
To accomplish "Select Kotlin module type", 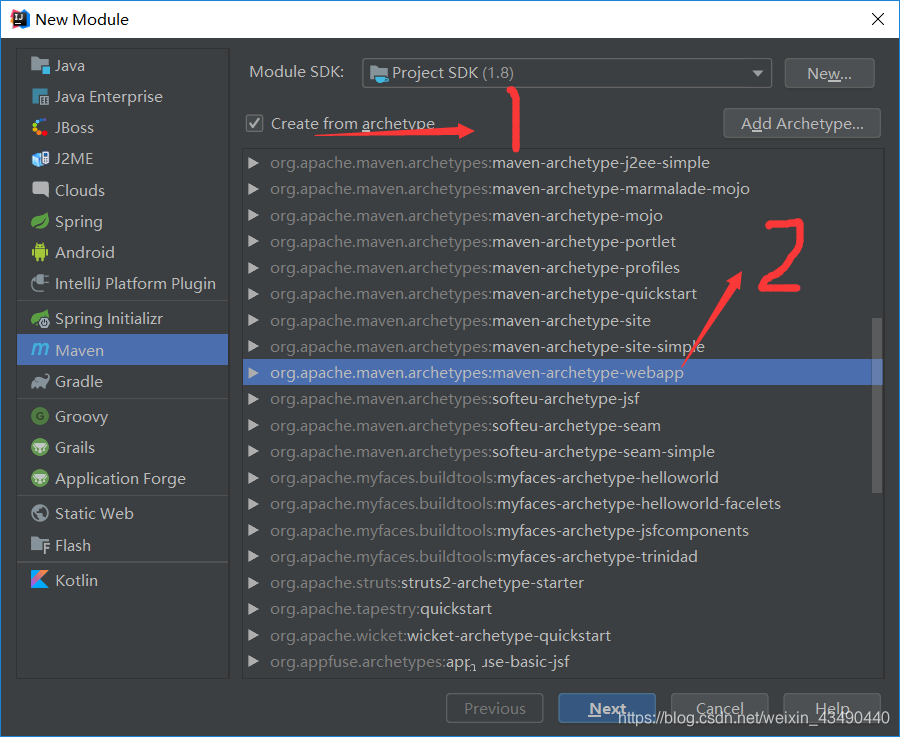I will tap(122, 580).
